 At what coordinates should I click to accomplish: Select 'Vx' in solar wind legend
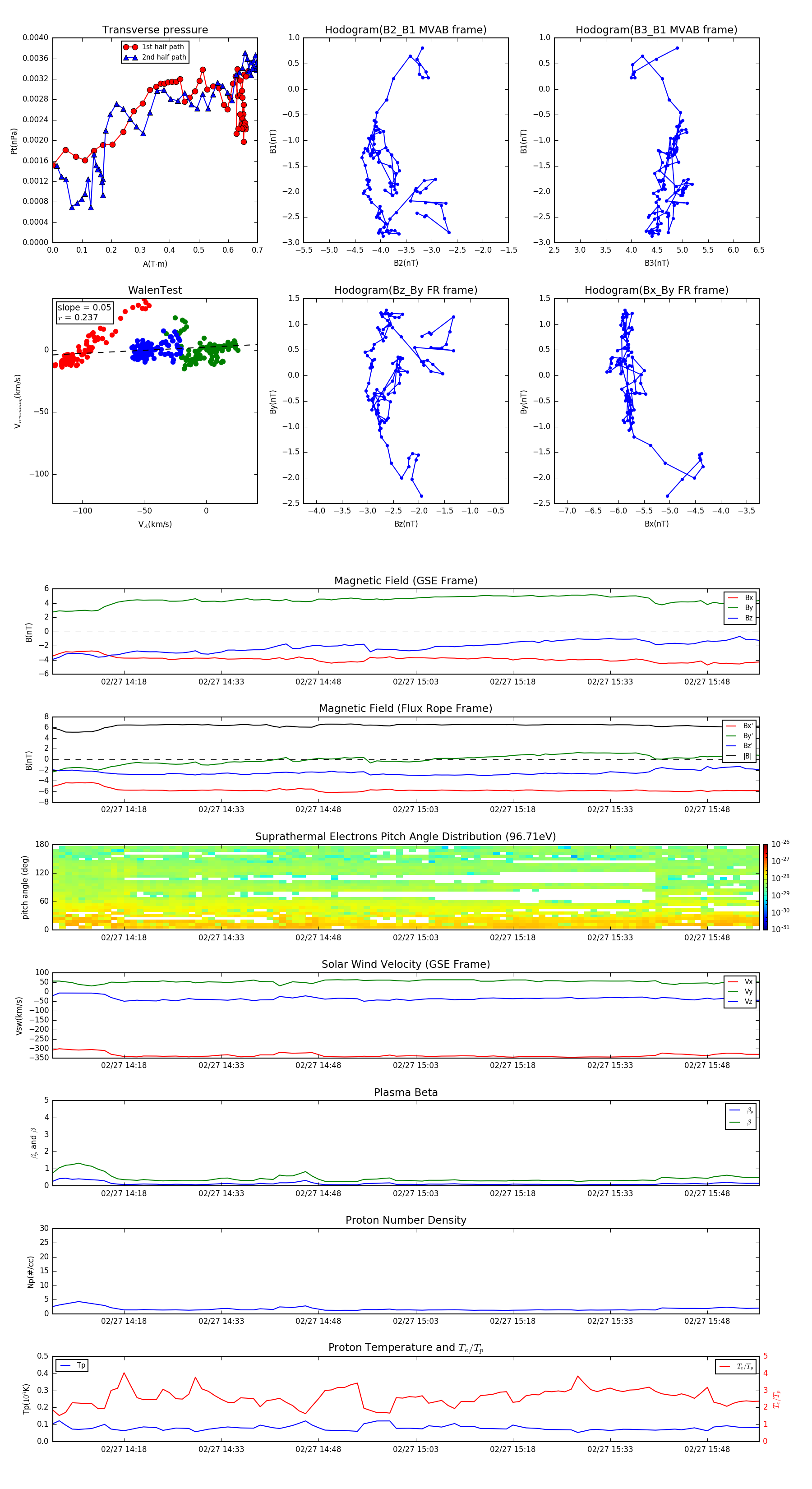click(741, 981)
